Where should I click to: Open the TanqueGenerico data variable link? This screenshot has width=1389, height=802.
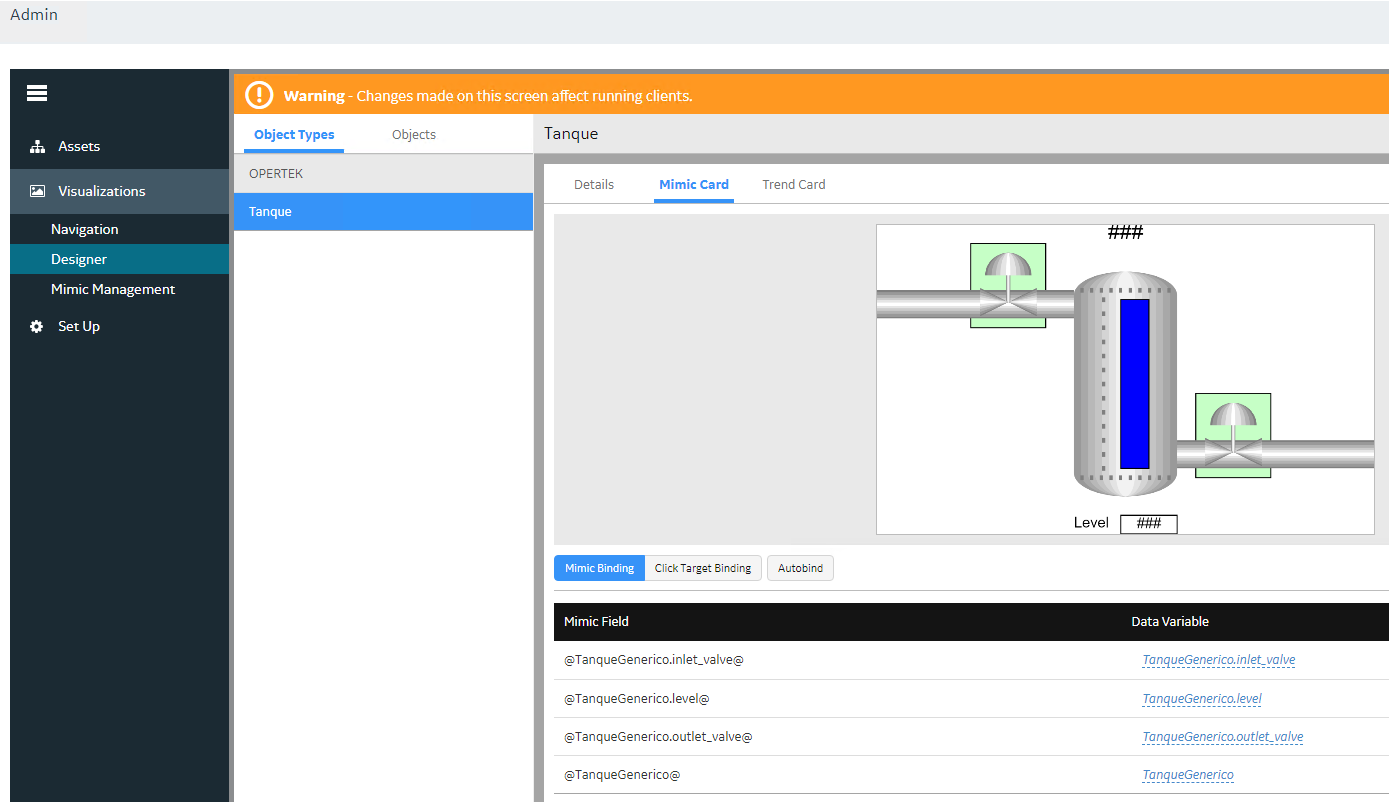click(1188, 774)
